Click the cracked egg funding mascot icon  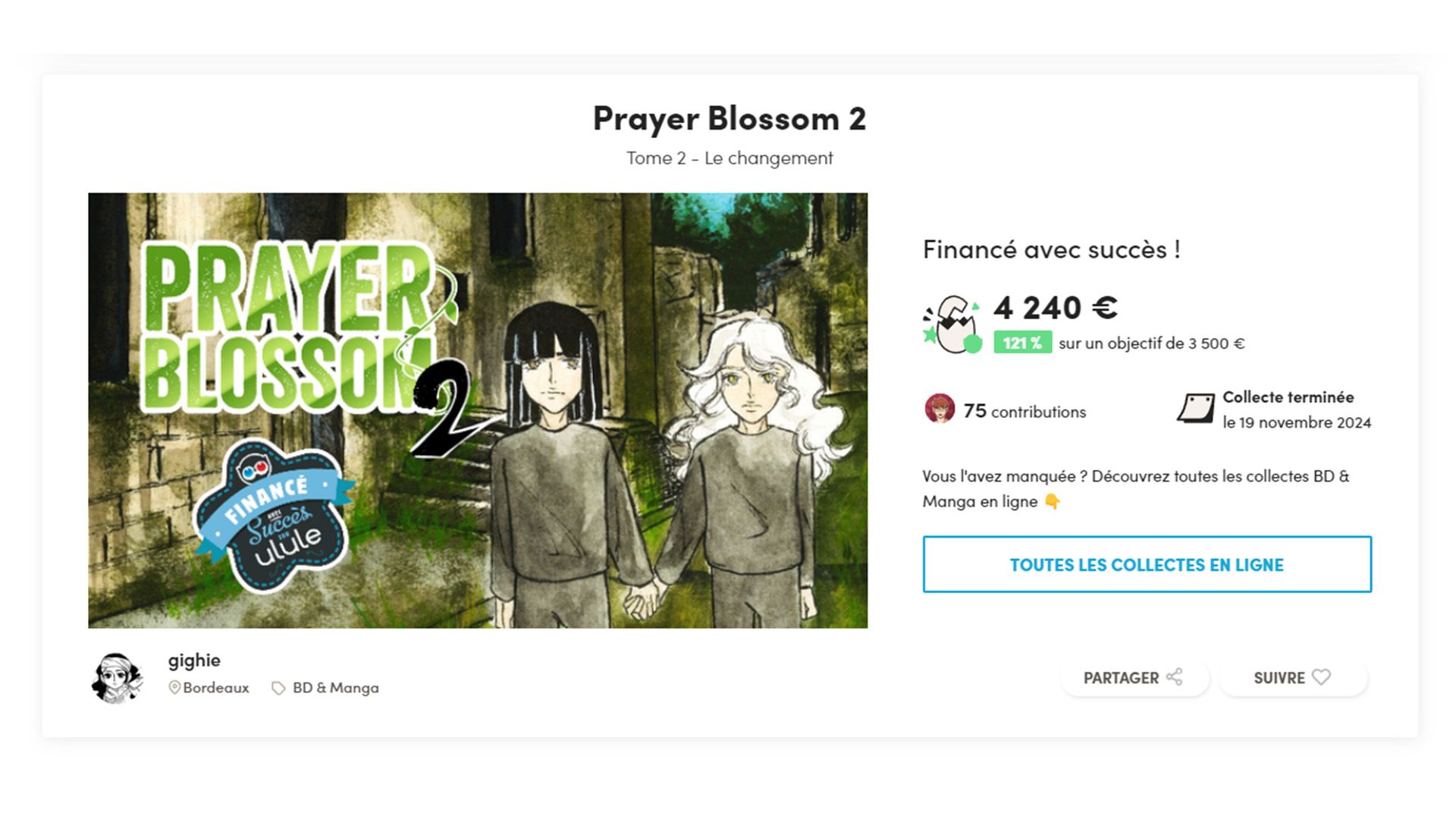pyautogui.click(x=952, y=325)
